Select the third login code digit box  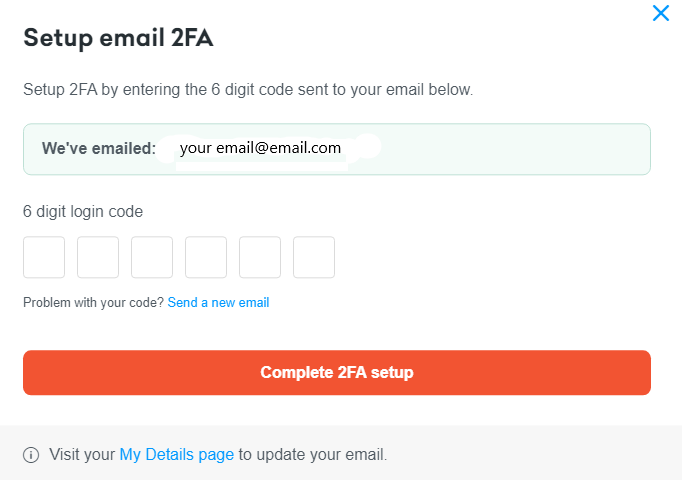tap(152, 257)
